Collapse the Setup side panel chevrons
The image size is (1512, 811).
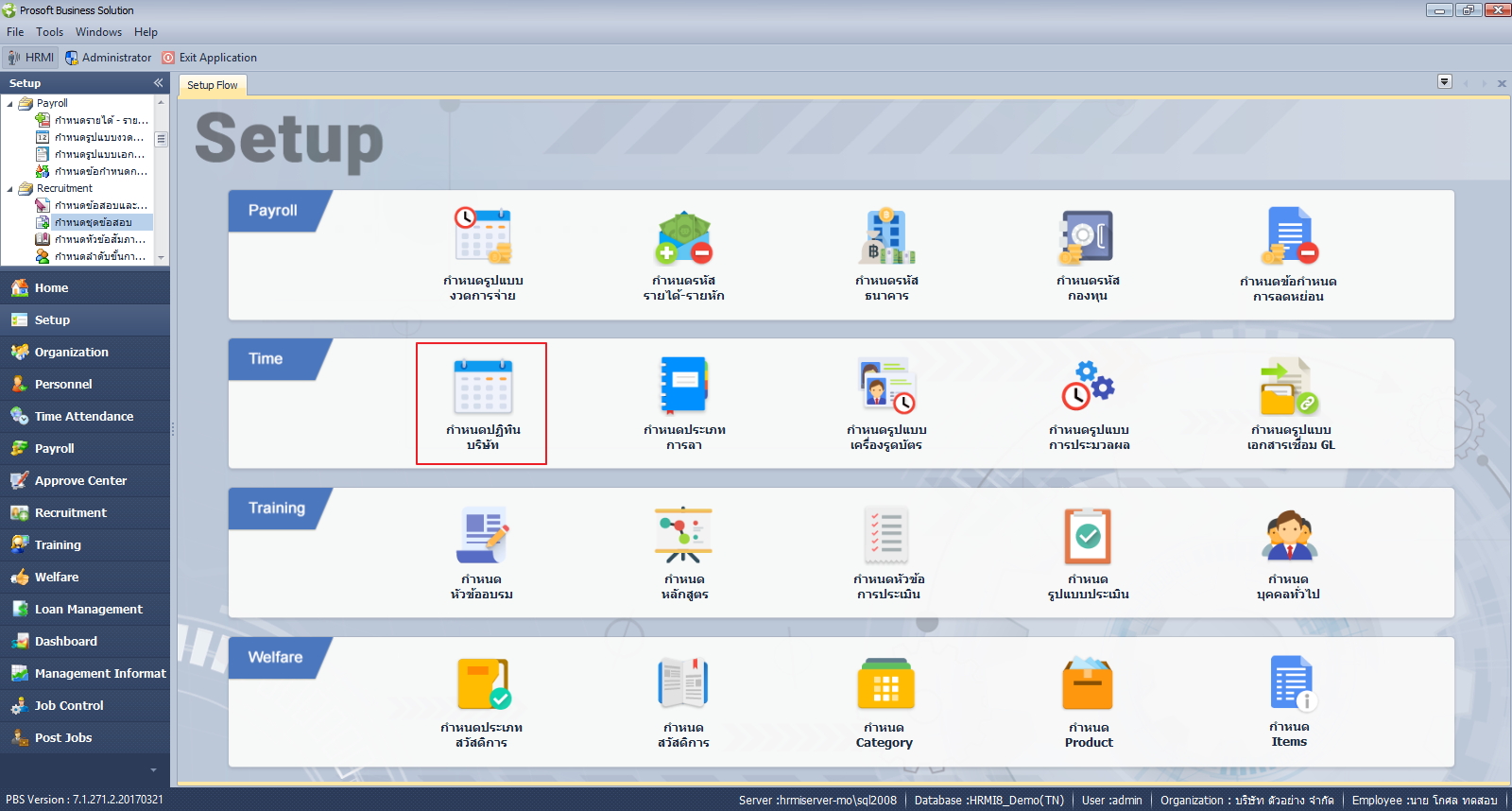pyautogui.click(x=158, y=83)
